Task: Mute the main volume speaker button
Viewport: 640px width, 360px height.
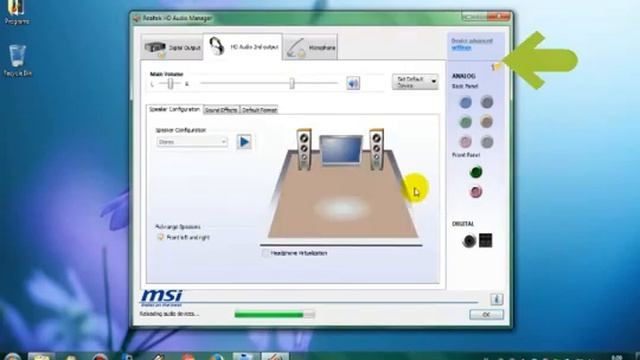Action: pos(353,83)
